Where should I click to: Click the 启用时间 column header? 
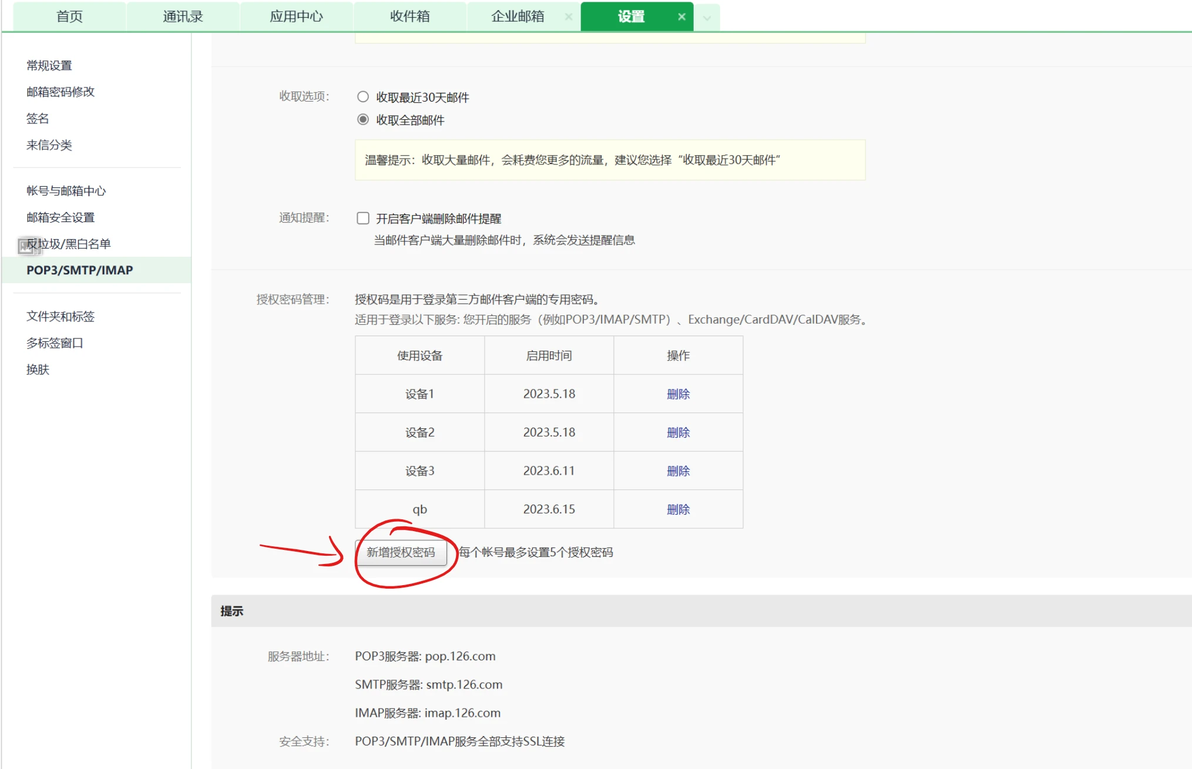[549, 356]
